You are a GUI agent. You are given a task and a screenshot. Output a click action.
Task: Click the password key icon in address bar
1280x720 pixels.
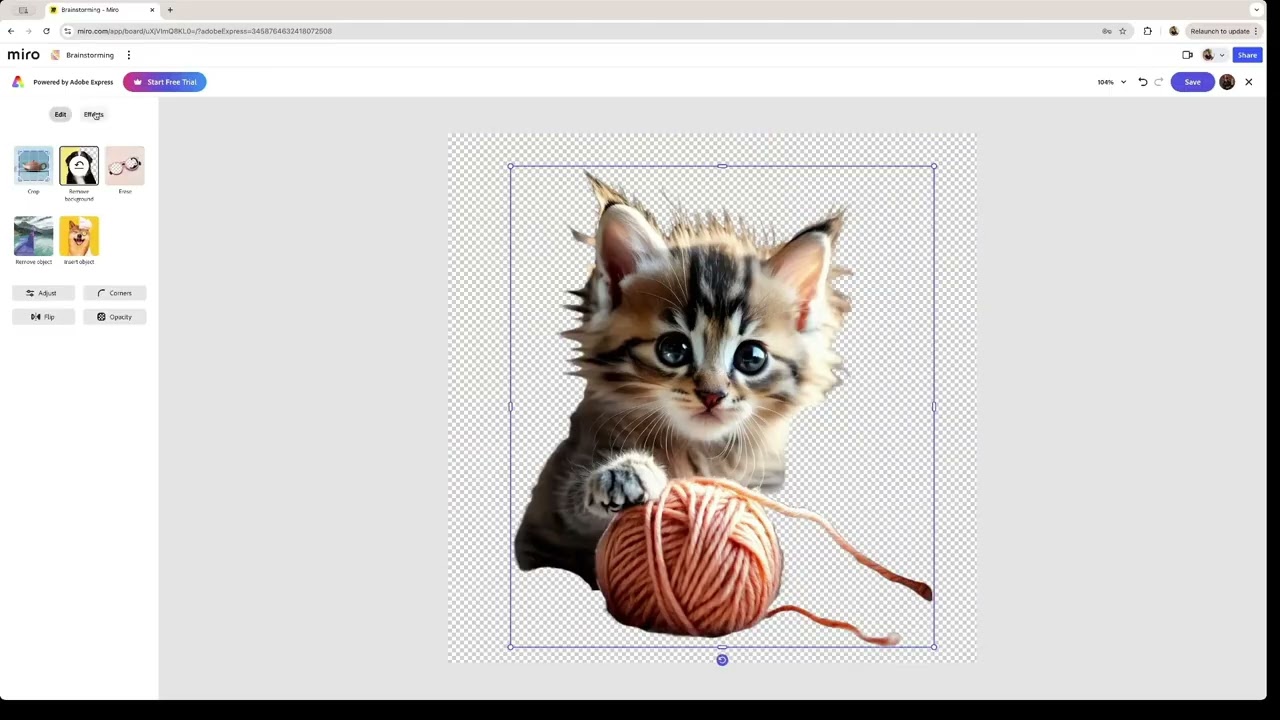point(1107,31)
